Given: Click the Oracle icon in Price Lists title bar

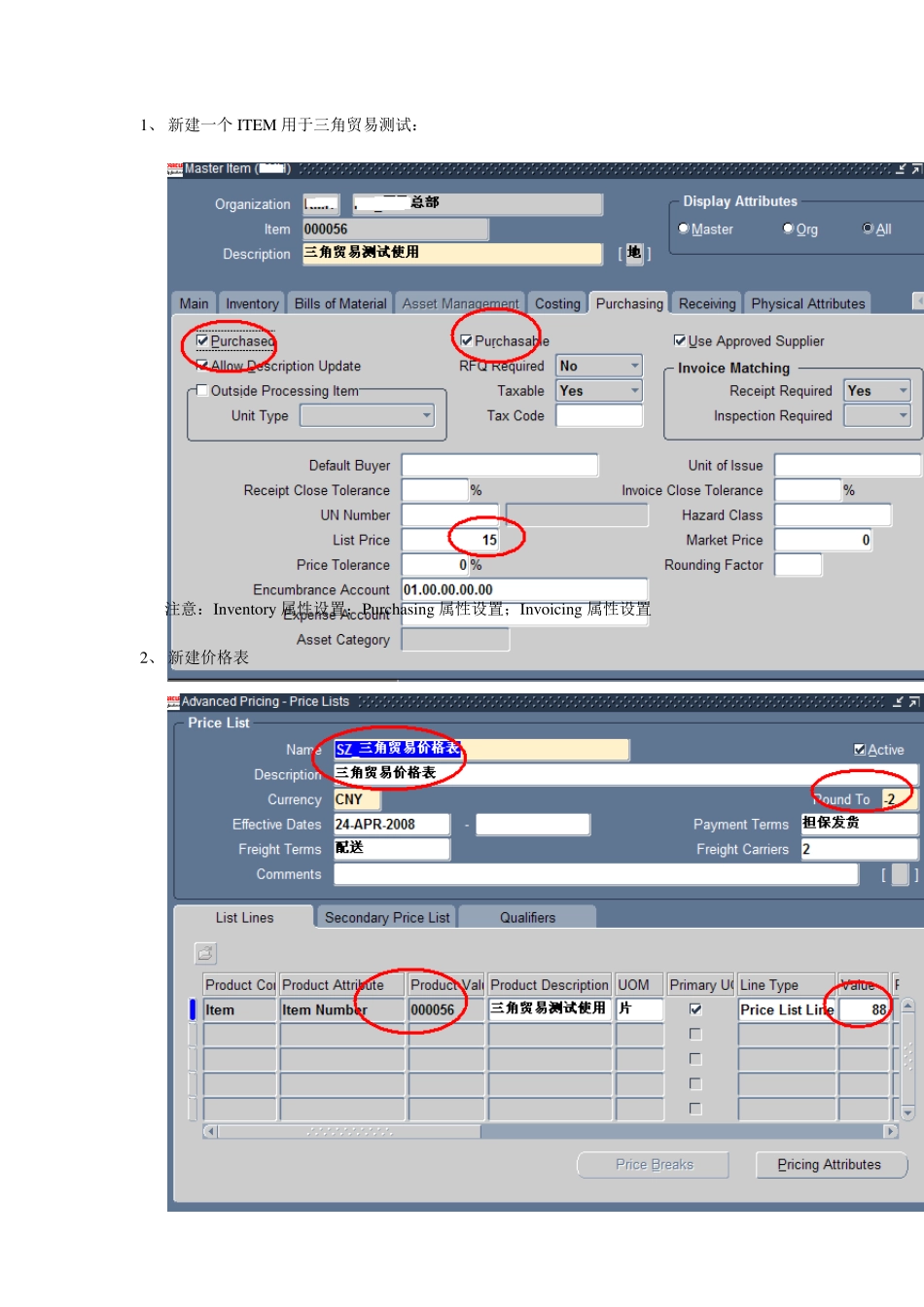Looking at the screenshot, I should click(x=174, y=701).
